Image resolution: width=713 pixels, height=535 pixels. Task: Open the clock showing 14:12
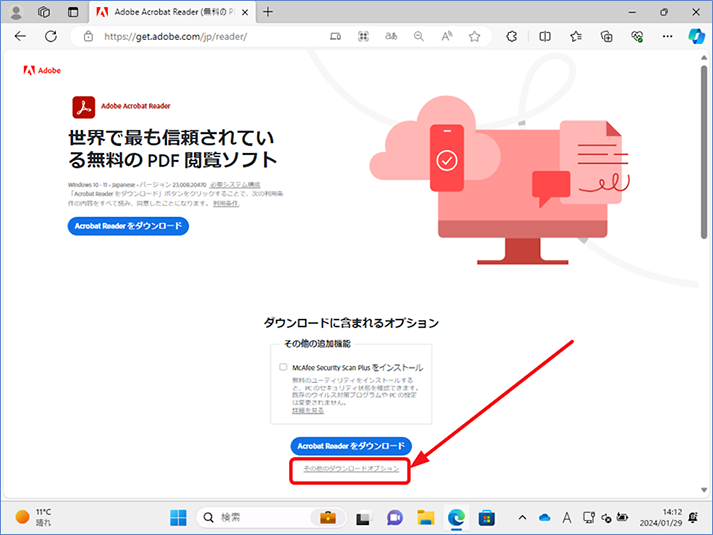tap(661, 518)
